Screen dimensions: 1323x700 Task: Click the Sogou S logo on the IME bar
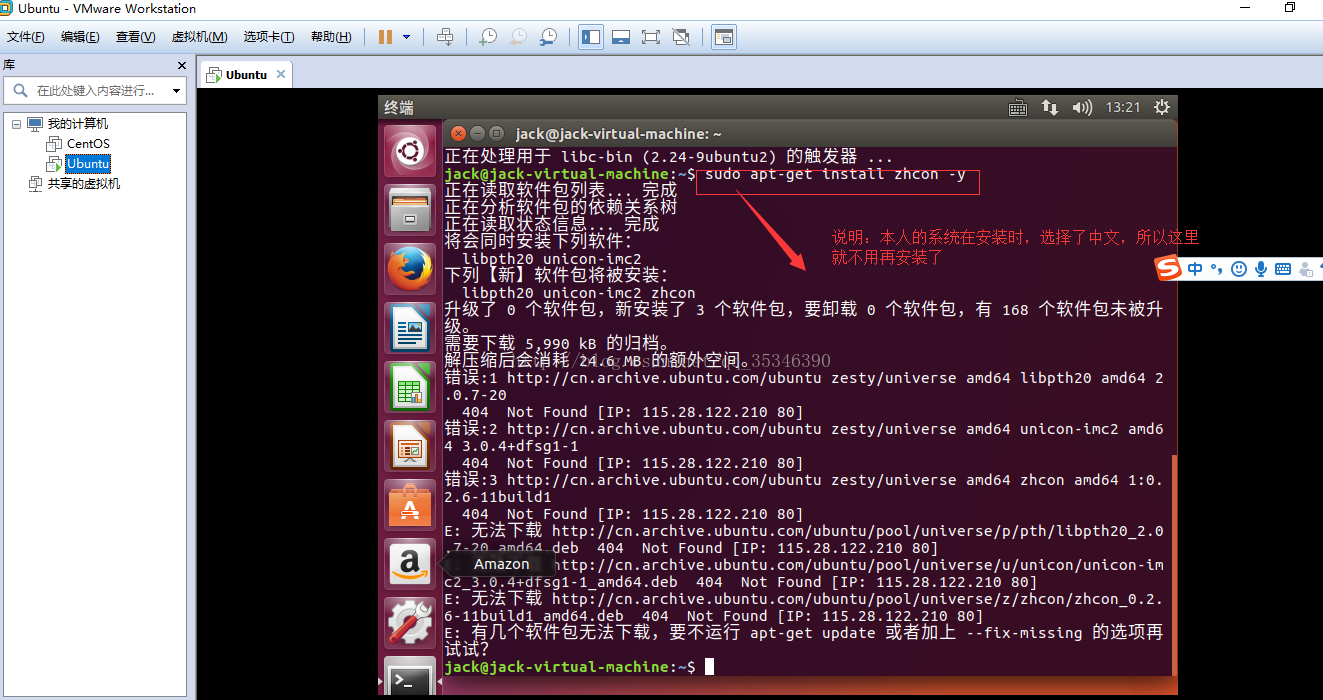(x=1169, y=269)
